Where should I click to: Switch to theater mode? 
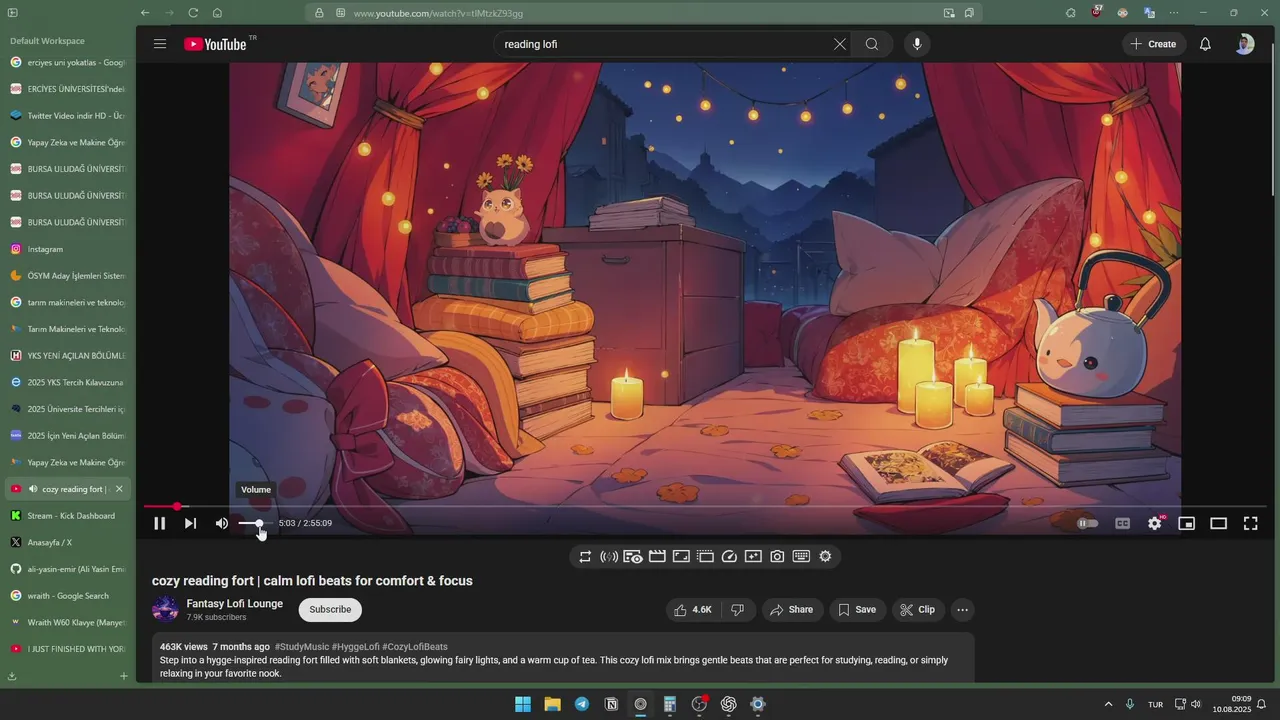coord(1218,523)
